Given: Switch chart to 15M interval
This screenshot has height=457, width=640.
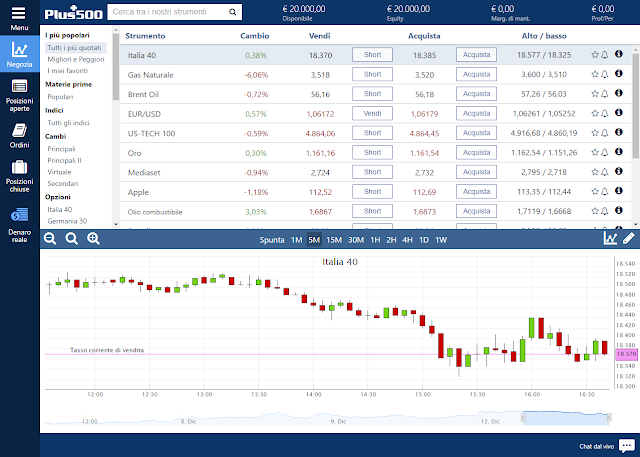Looking at the screenshot, I should 334,240.
